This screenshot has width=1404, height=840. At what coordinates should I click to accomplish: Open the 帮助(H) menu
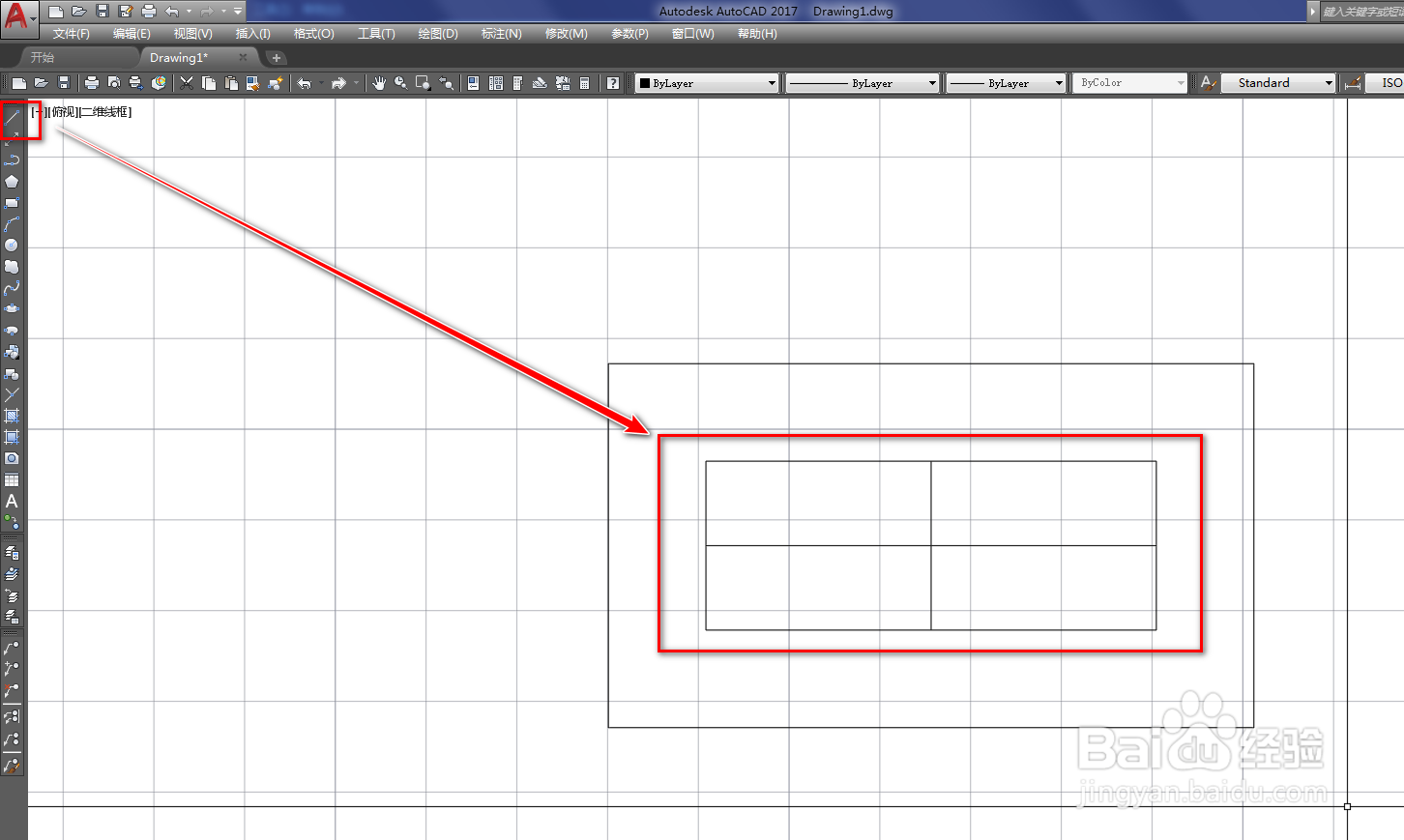click(x=757, y=34)
